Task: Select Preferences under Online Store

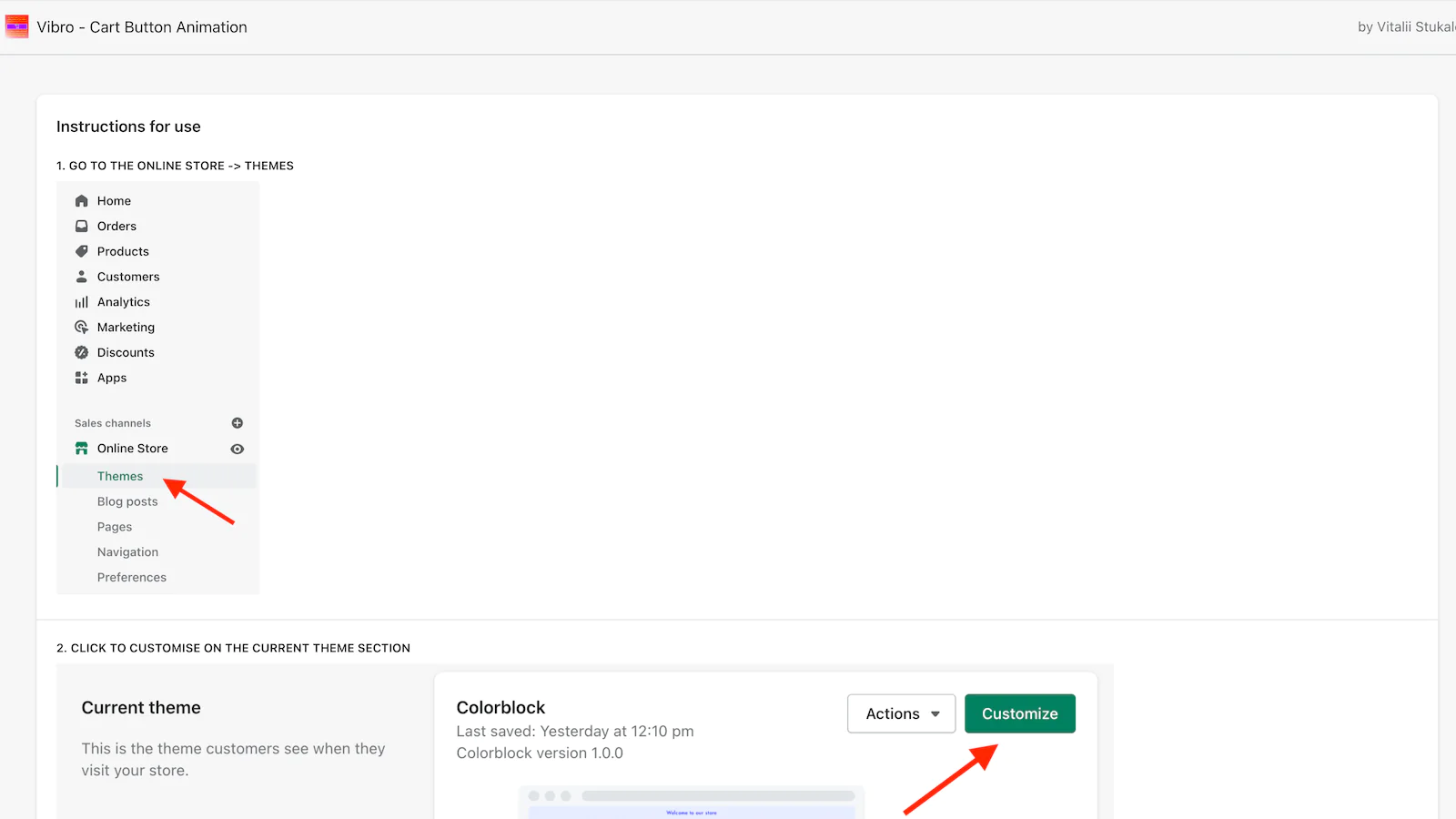Action: (x=132, y=577)
